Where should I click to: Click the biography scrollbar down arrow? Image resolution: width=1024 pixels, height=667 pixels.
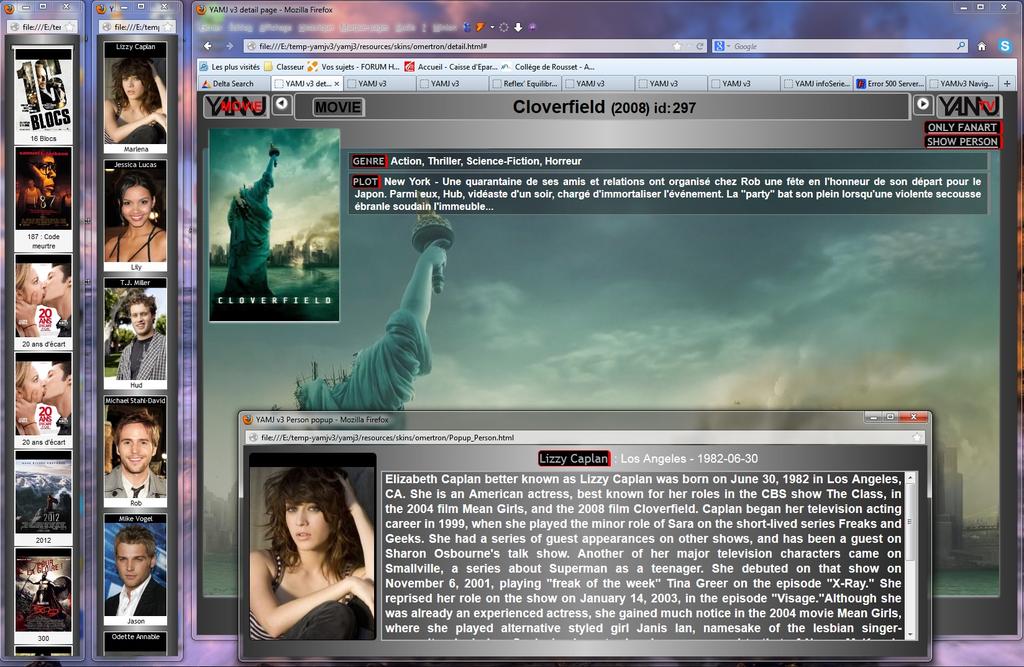point(910,634)
